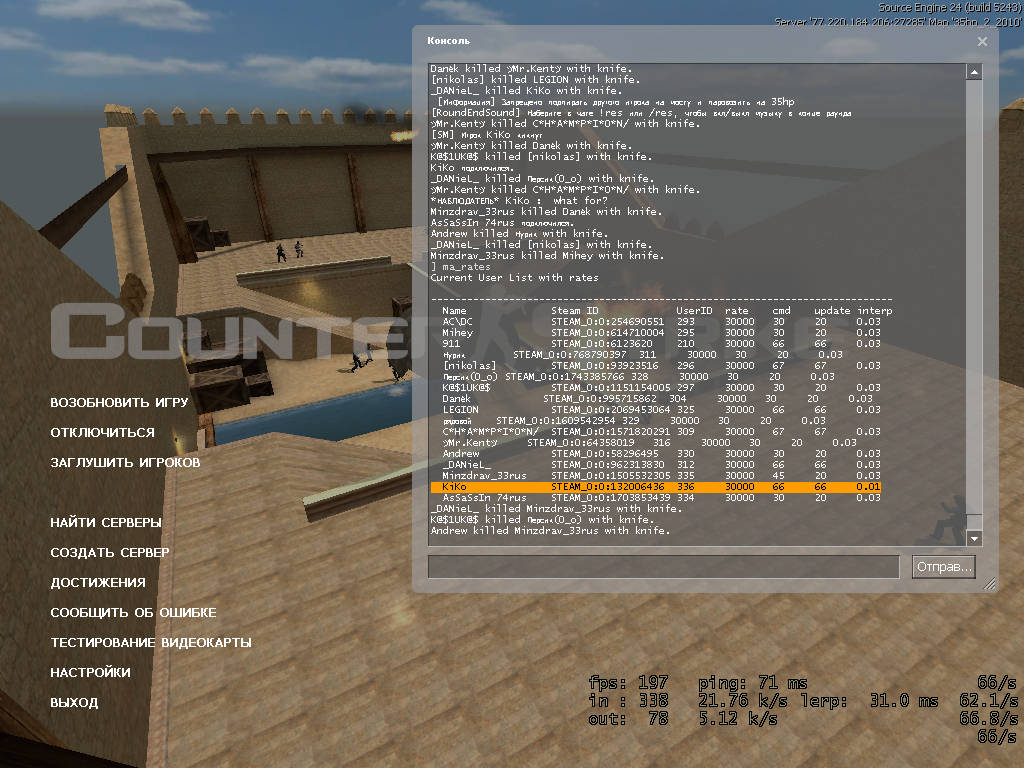Click the '] ma_rates' command line

click(460, 266)
